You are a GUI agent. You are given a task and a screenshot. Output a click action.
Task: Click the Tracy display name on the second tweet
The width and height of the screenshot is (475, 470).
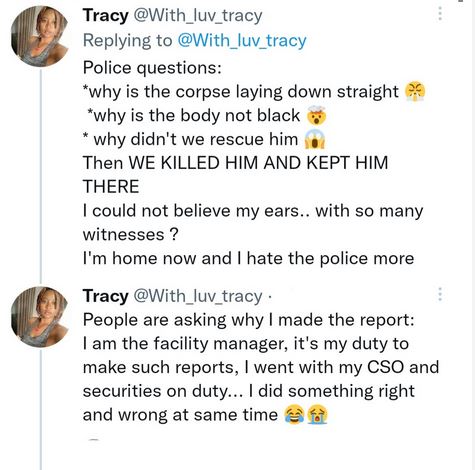[106, 296]
